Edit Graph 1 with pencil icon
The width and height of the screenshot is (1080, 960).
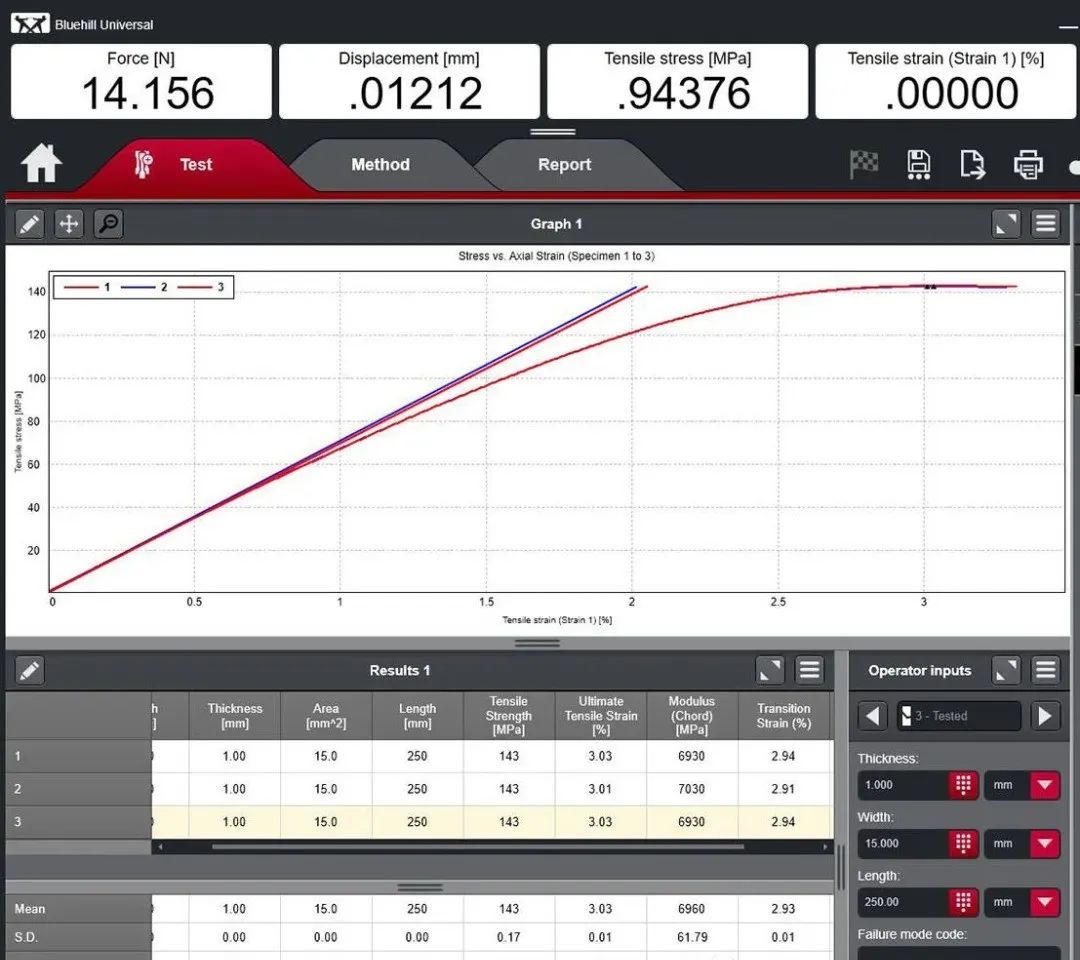click(x=30, y=224)
